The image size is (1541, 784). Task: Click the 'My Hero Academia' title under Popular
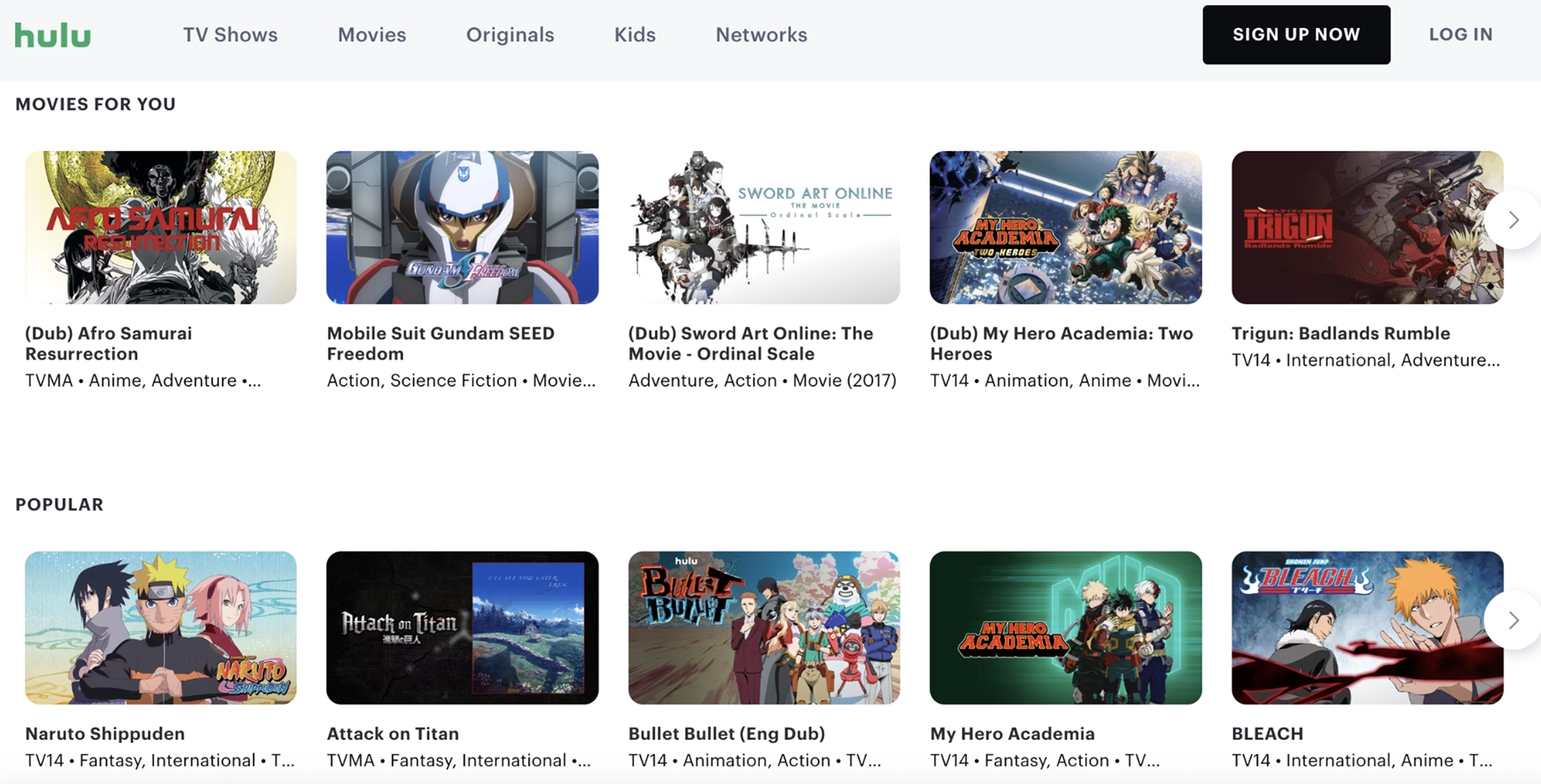(x=1012, y=733)
